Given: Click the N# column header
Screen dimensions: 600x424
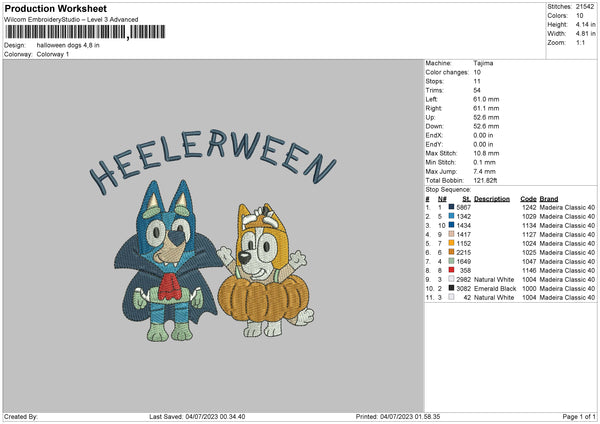Looking at the screenshot, I should click(x=442, y=199).
